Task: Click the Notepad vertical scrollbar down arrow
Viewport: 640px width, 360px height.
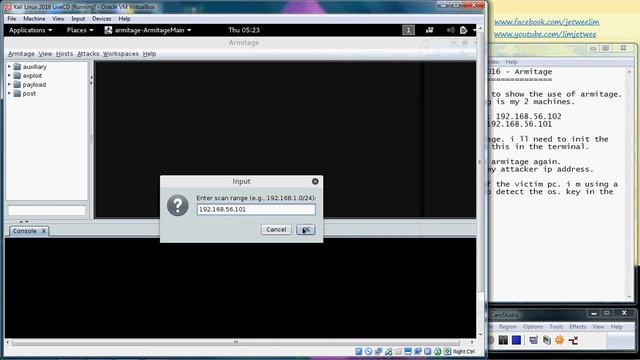Action: [x=629, y=297]
